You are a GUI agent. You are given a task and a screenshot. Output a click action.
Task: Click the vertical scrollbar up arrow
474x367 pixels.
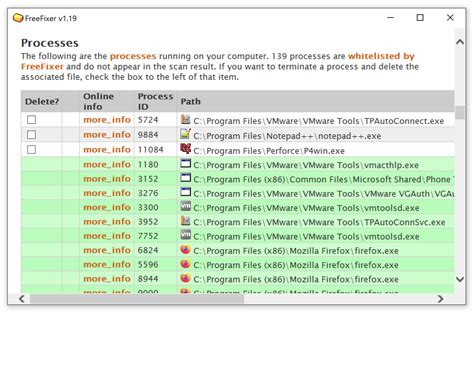pos(460,42)
